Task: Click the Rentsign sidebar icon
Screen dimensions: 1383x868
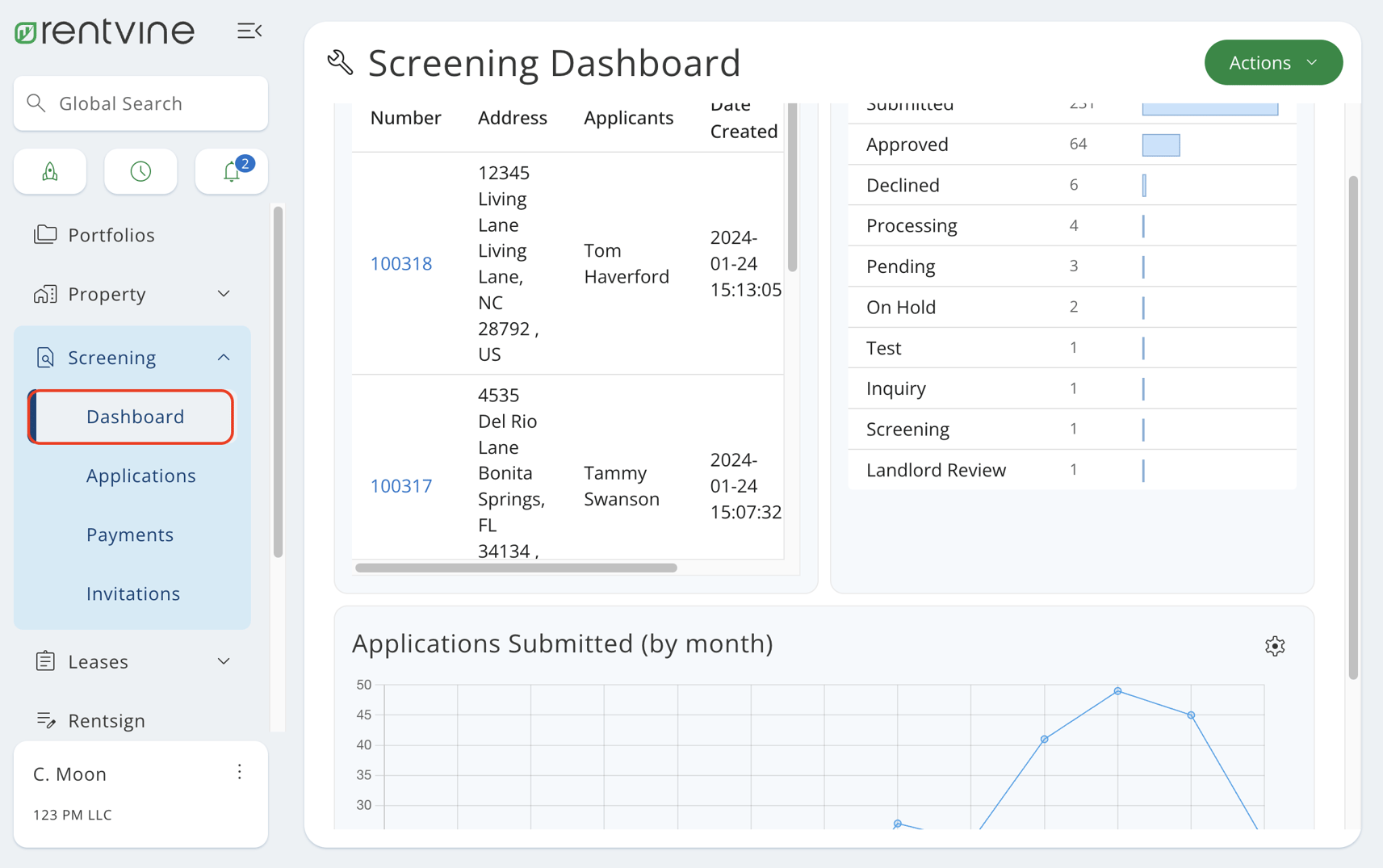Action: point(46,720)
